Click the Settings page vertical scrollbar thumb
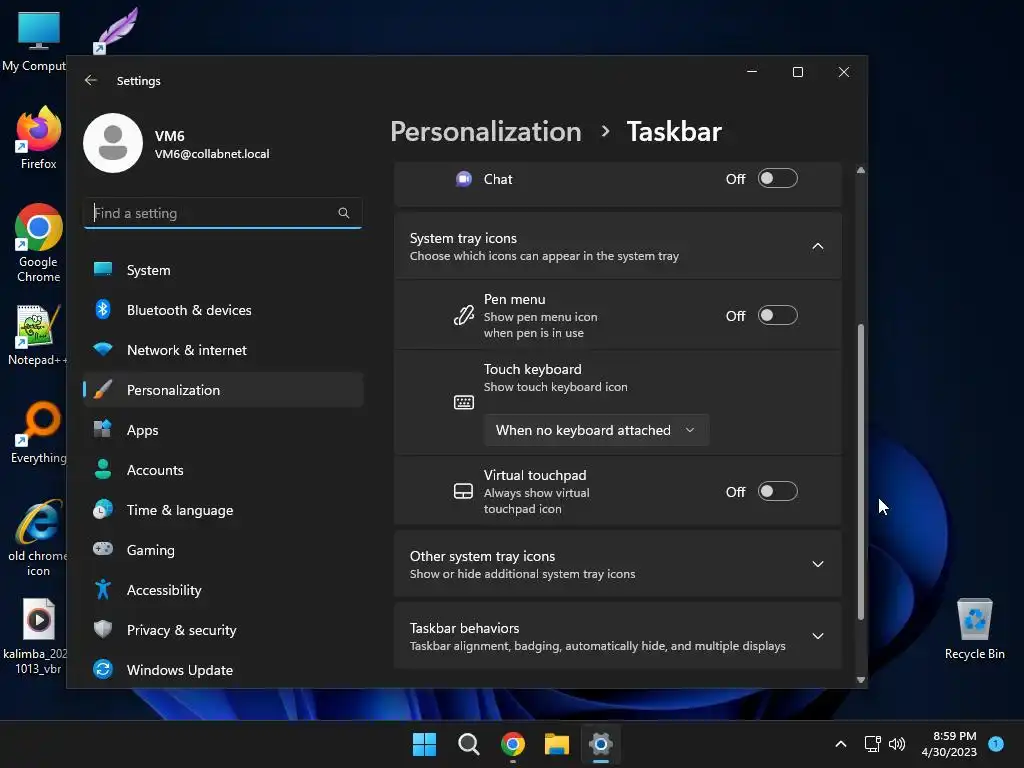This screenshot has height=768, width=1024. (x=861, y=472)
